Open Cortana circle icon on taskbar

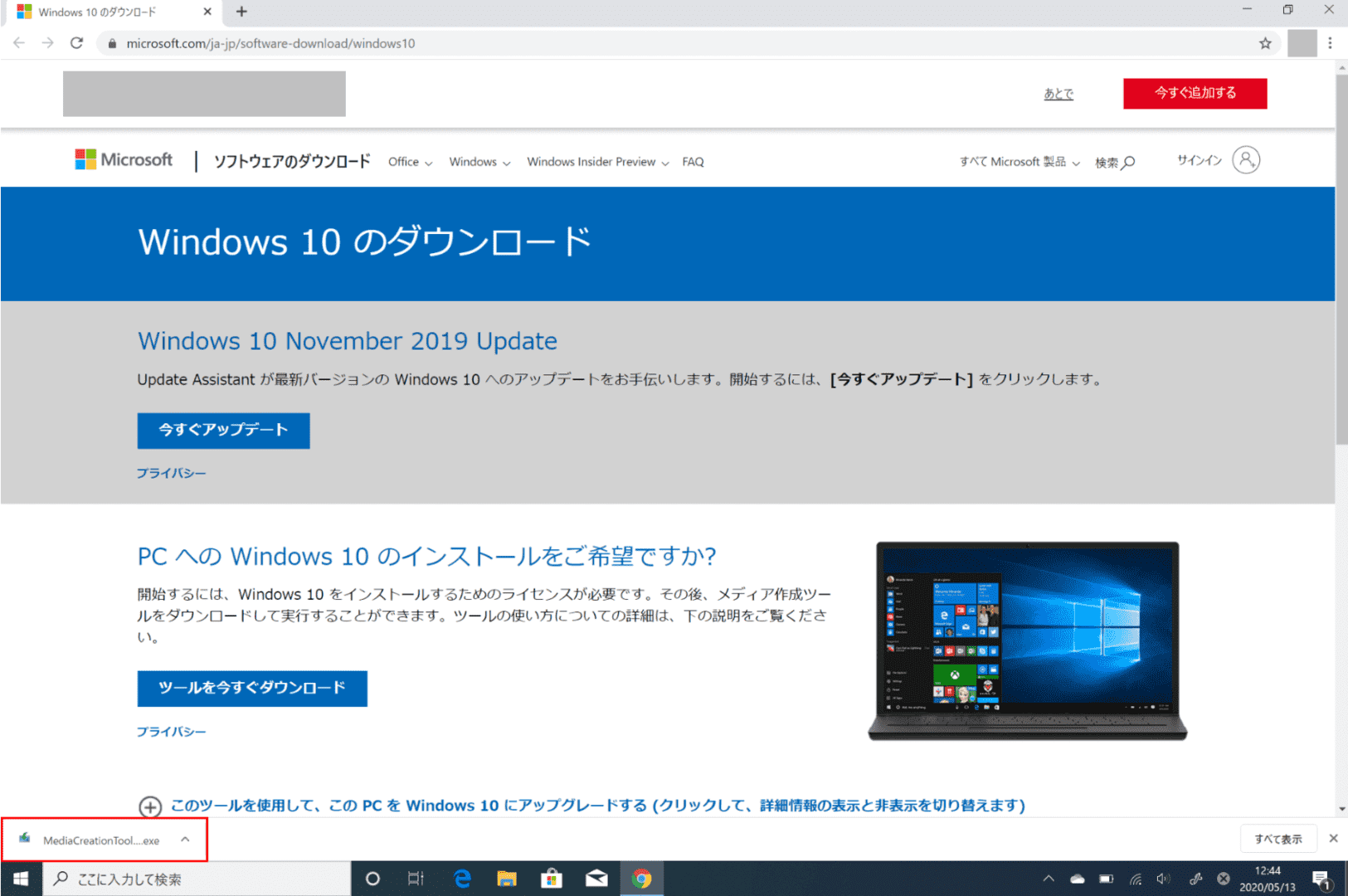[372, 879]
